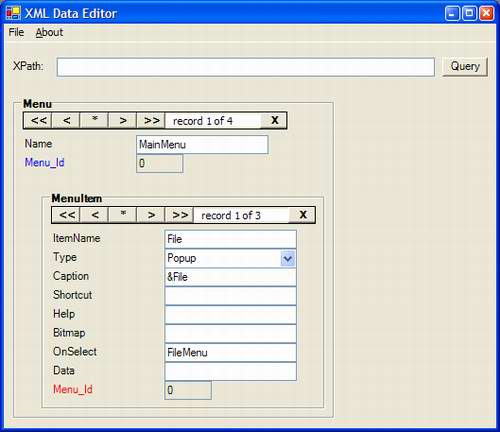Add new MenuItem record with asterisk button
Viewport: 500px width, 432px height.
tap(123, 215)
